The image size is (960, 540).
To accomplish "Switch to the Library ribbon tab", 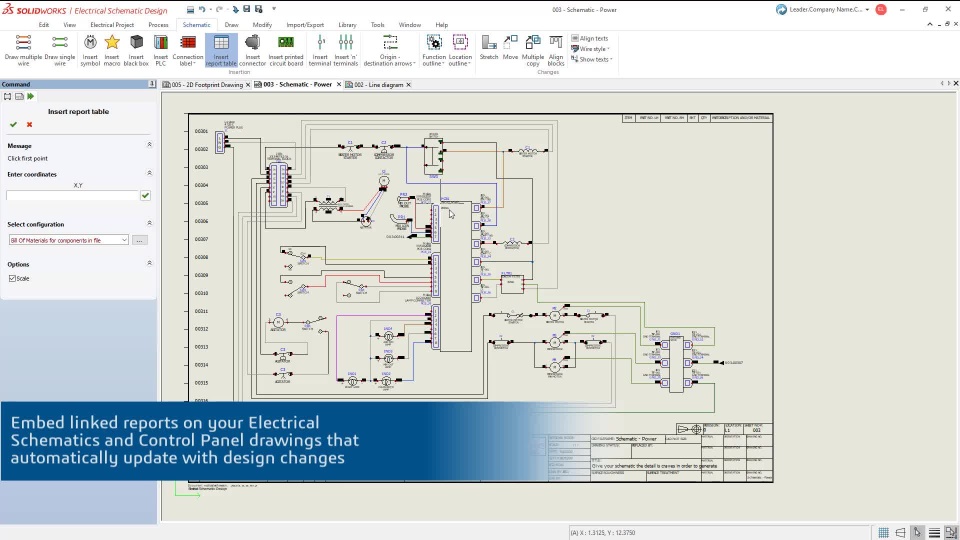I will coord(347,25).
